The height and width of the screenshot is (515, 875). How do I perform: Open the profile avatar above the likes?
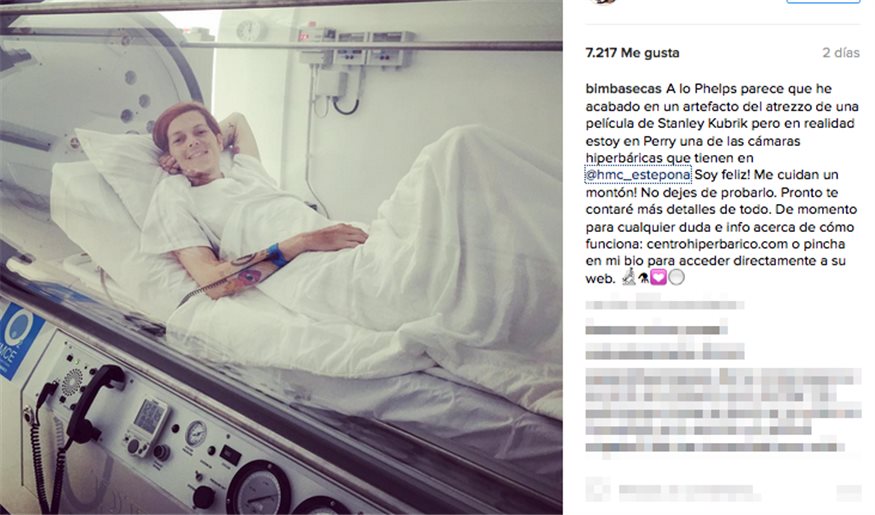pyautogui.click(x=603, y=2)
